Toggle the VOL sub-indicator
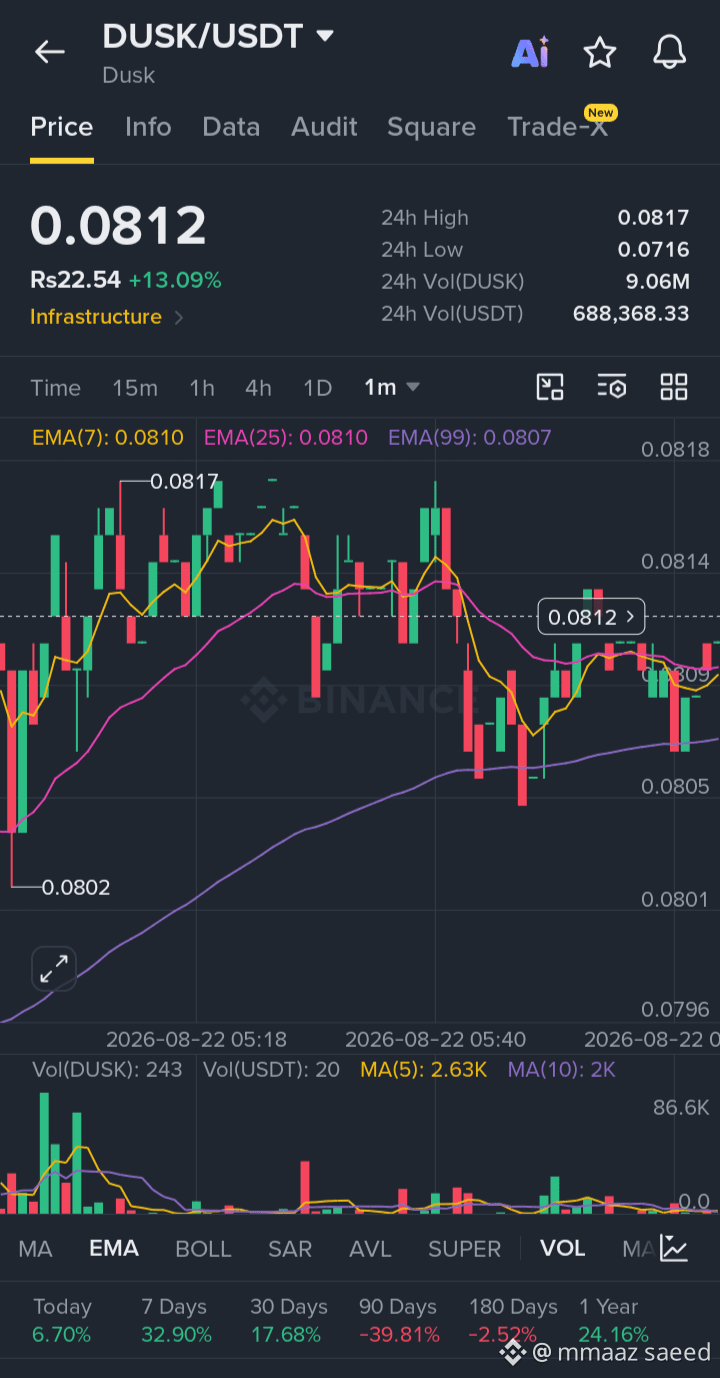720x1378 pixels. [x=563, y=1249]
